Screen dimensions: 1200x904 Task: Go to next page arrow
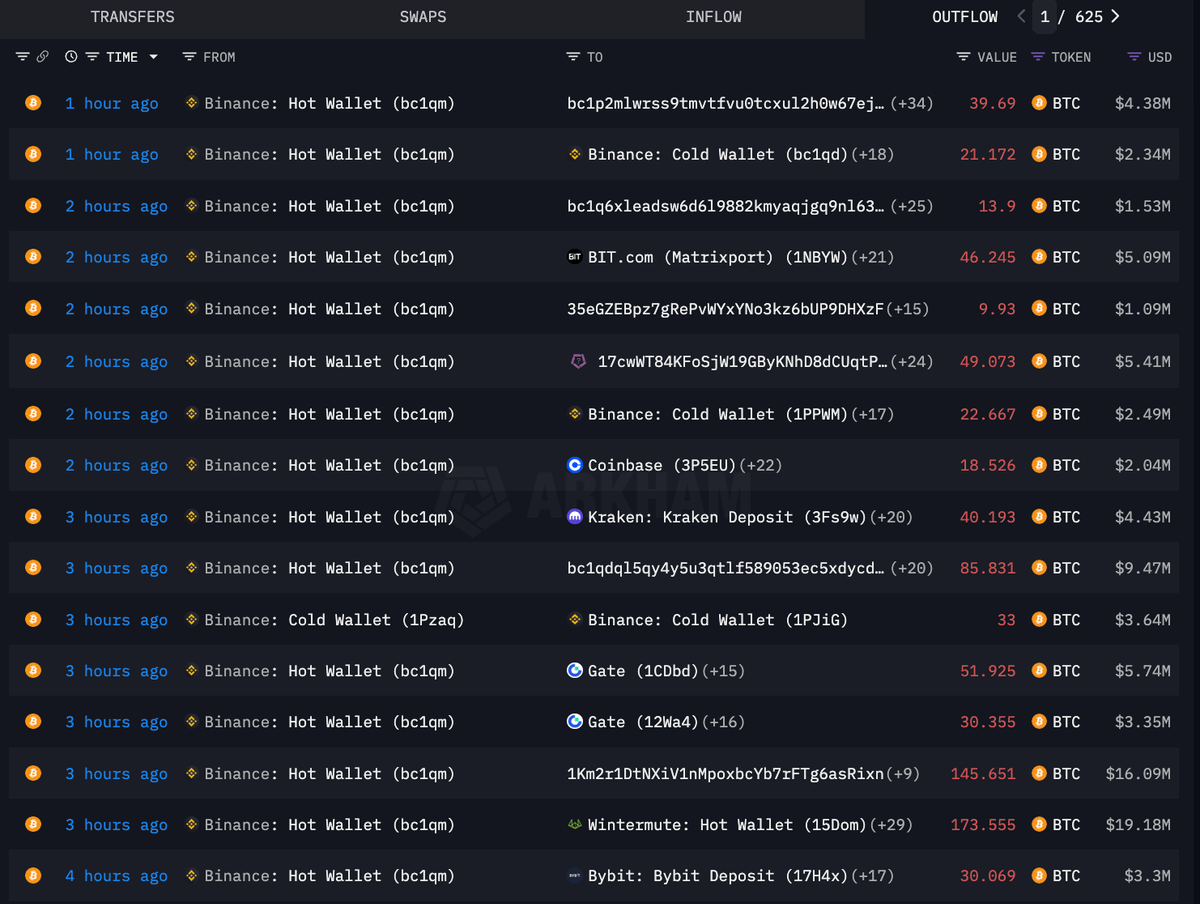click(x=1115, y=16)
